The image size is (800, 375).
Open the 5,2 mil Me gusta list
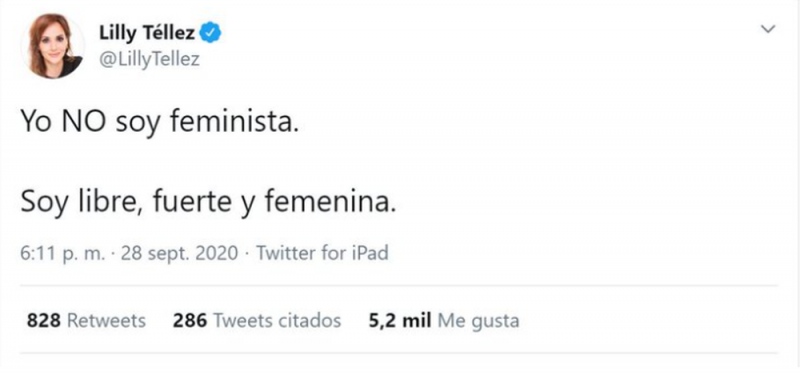click(443, 321)
